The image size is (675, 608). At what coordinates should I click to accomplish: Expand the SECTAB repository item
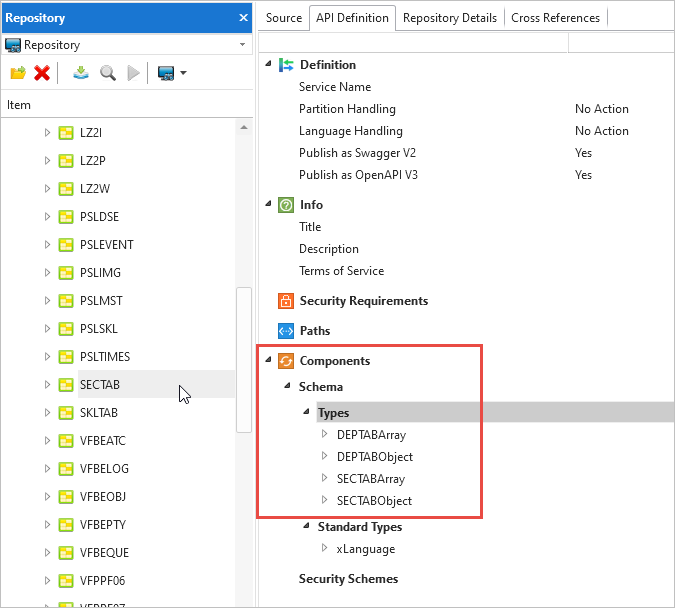click(47, 385)
